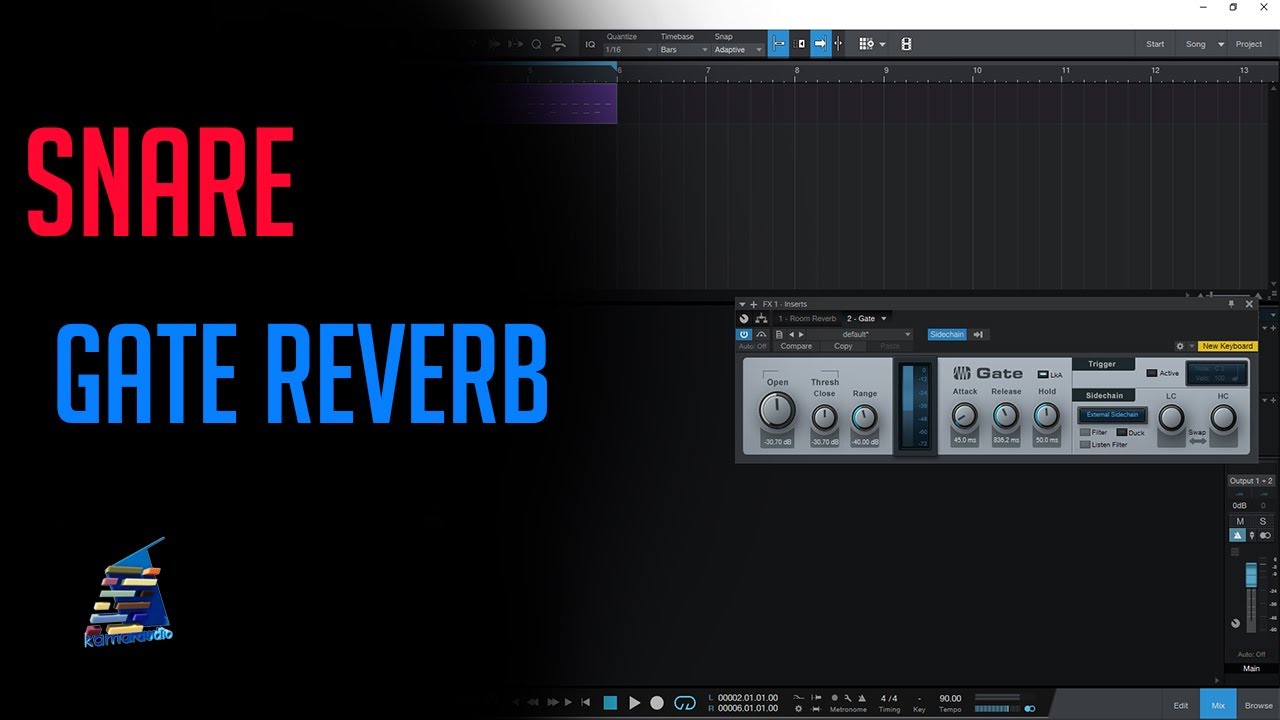Enable the sidechain Filter checkbox
The width and height of the screenshot is (1280, 720).
(1085, 432)
